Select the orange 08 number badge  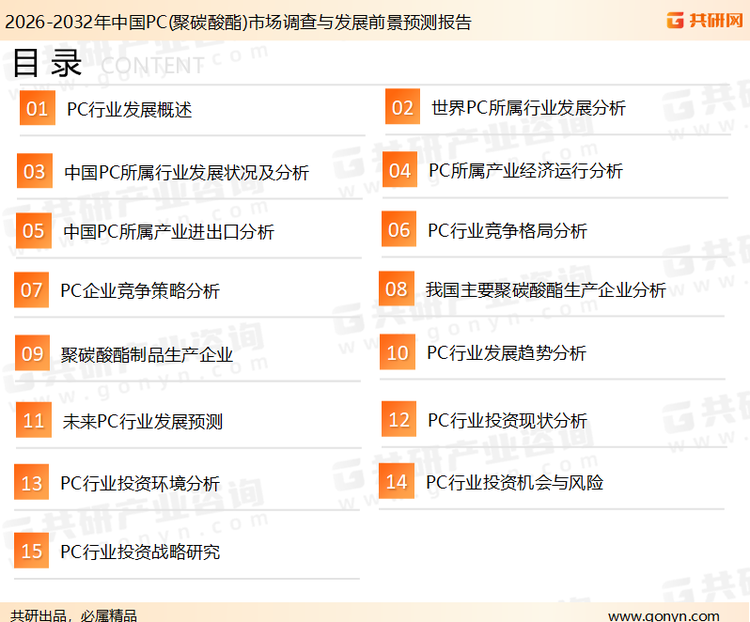(397, 289)
